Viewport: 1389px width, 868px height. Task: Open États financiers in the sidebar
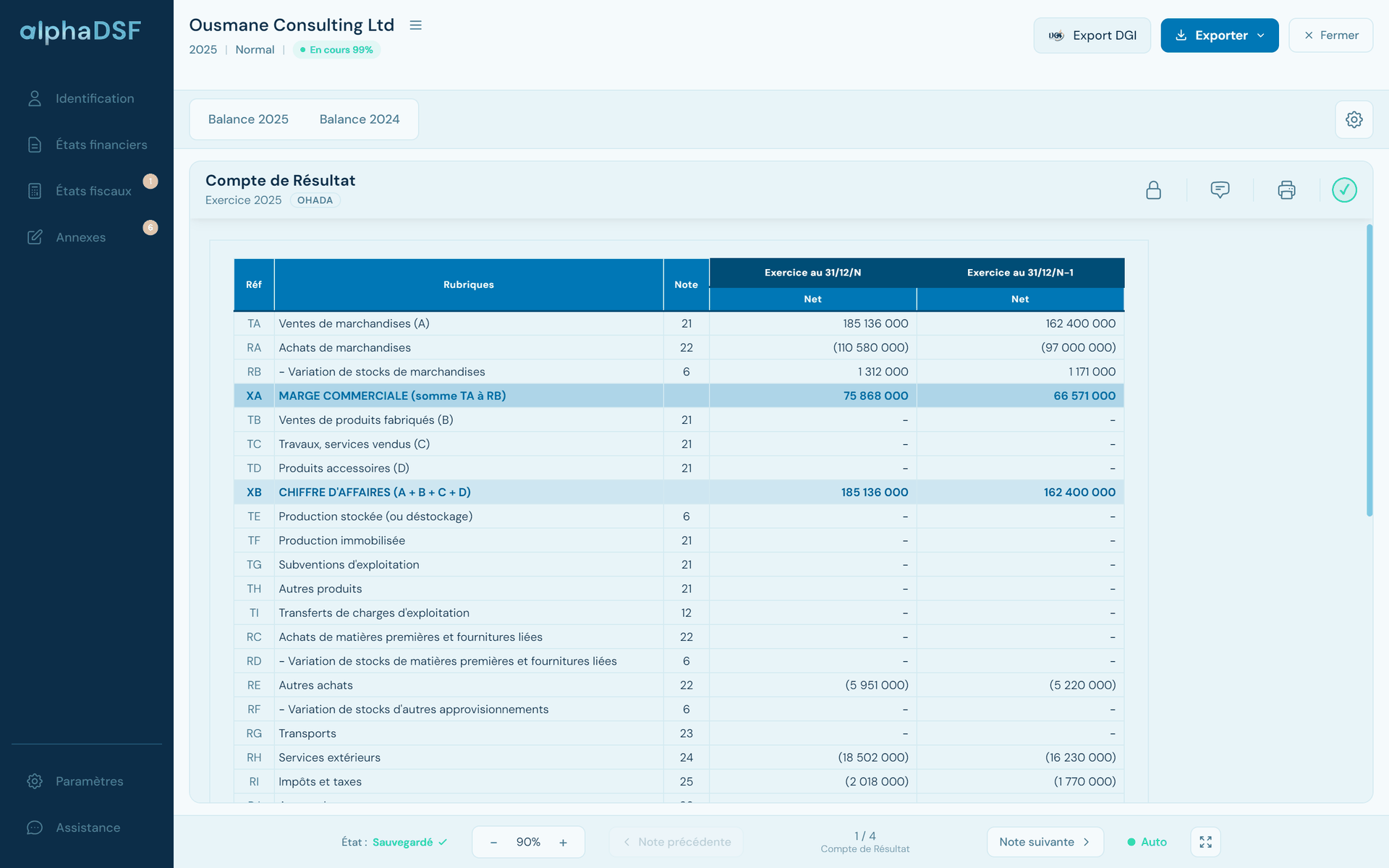pos(87,145)
